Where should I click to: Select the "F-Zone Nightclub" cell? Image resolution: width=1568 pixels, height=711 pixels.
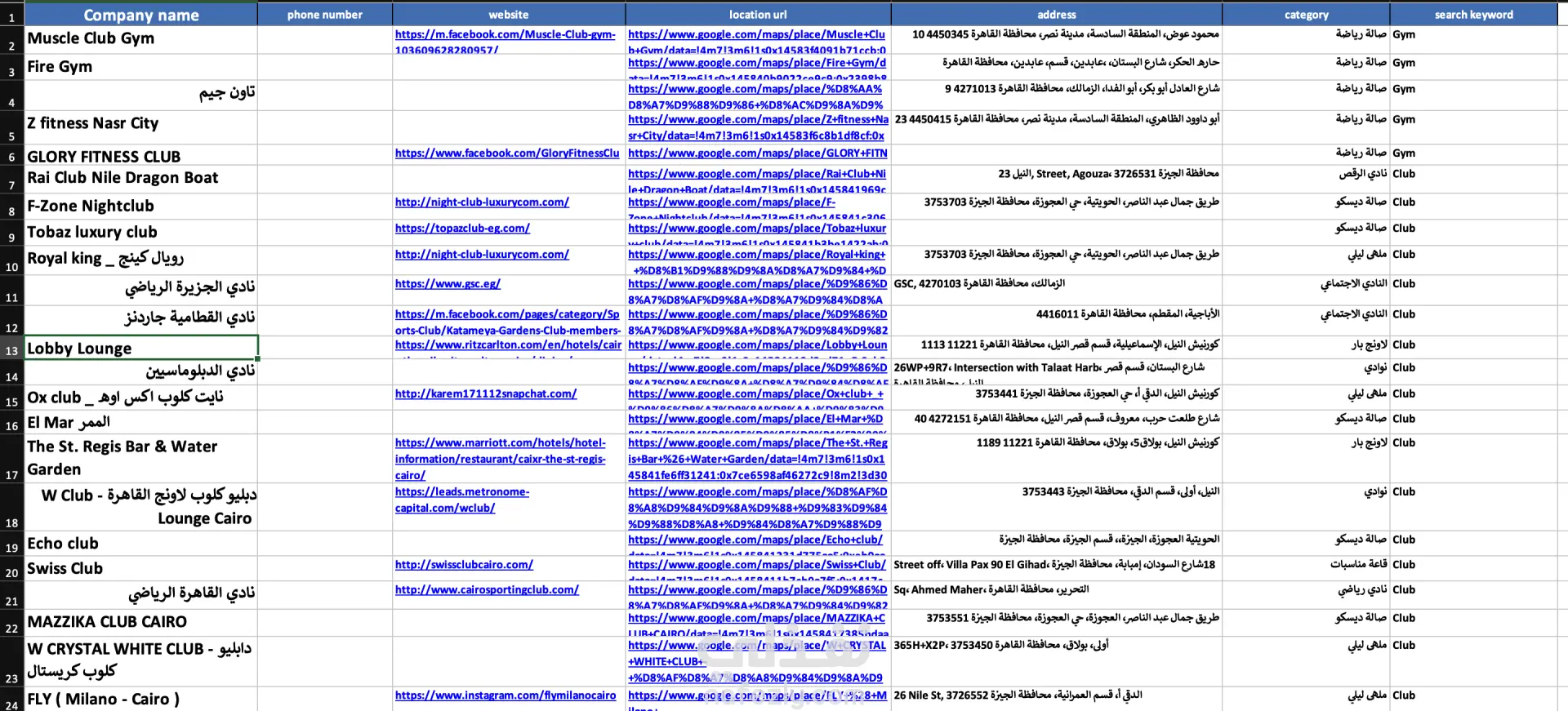(x=141, y=206)
